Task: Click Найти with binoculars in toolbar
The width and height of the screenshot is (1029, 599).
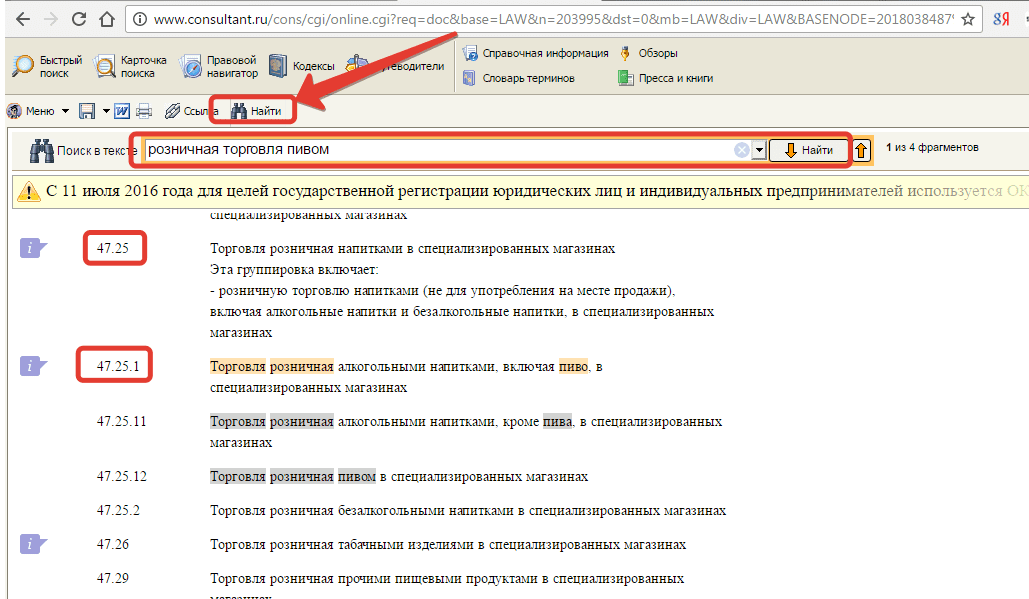Action: click(256, 111)
